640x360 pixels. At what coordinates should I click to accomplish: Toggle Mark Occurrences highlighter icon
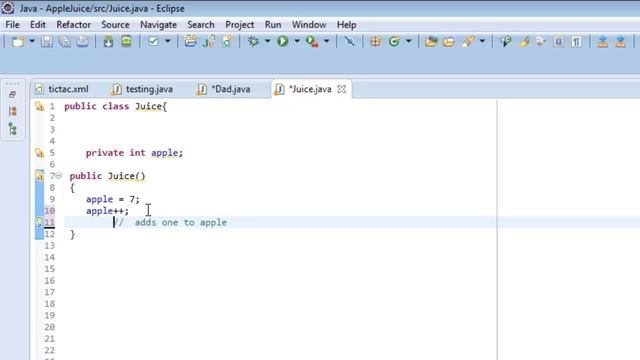(x=524, y=42)
